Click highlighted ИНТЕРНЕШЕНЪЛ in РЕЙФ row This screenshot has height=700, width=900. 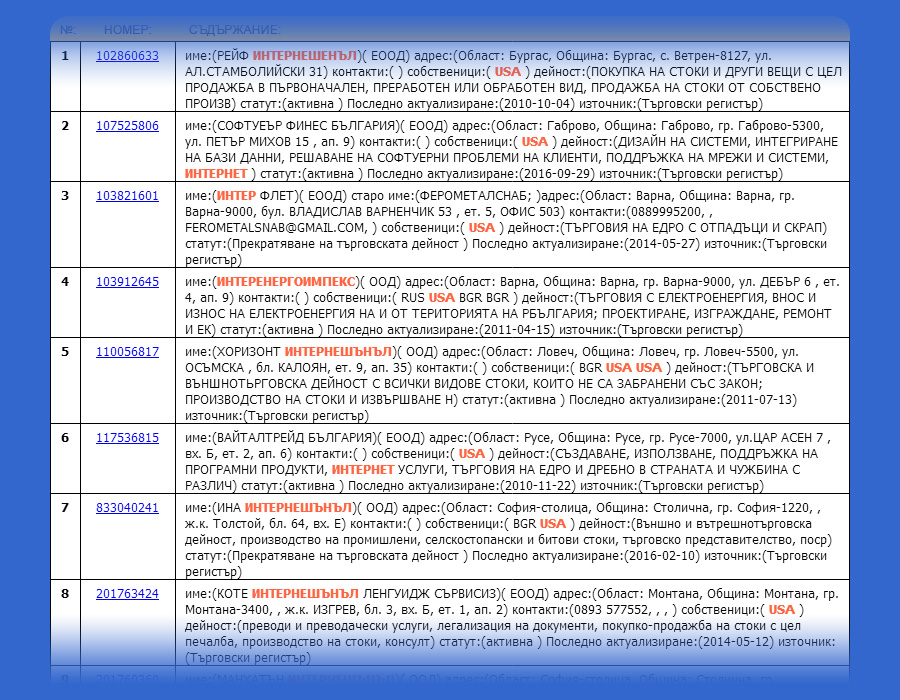coord(305,56)
